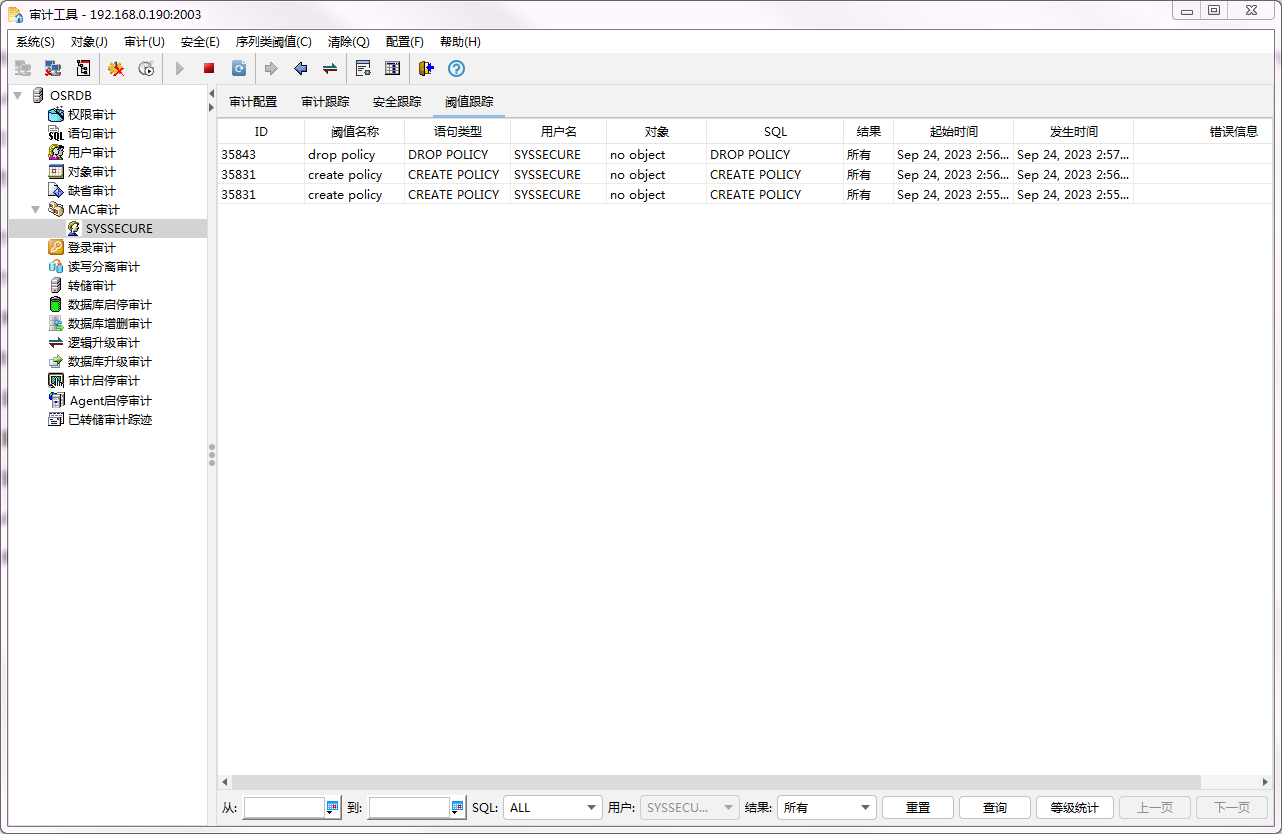Open the 安全(E) menu
The image size is (1282, 834).
click(x=200, y=42)
